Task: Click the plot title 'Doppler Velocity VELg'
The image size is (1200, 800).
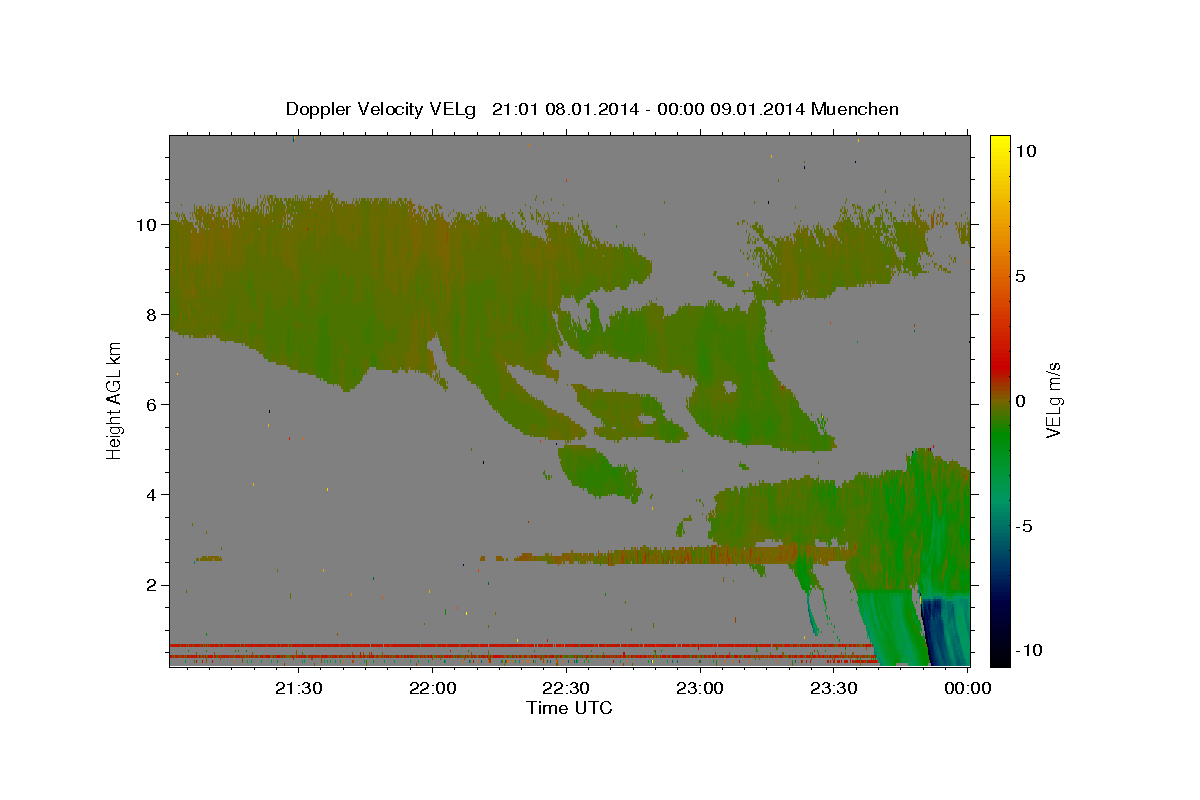Action: 381,109
